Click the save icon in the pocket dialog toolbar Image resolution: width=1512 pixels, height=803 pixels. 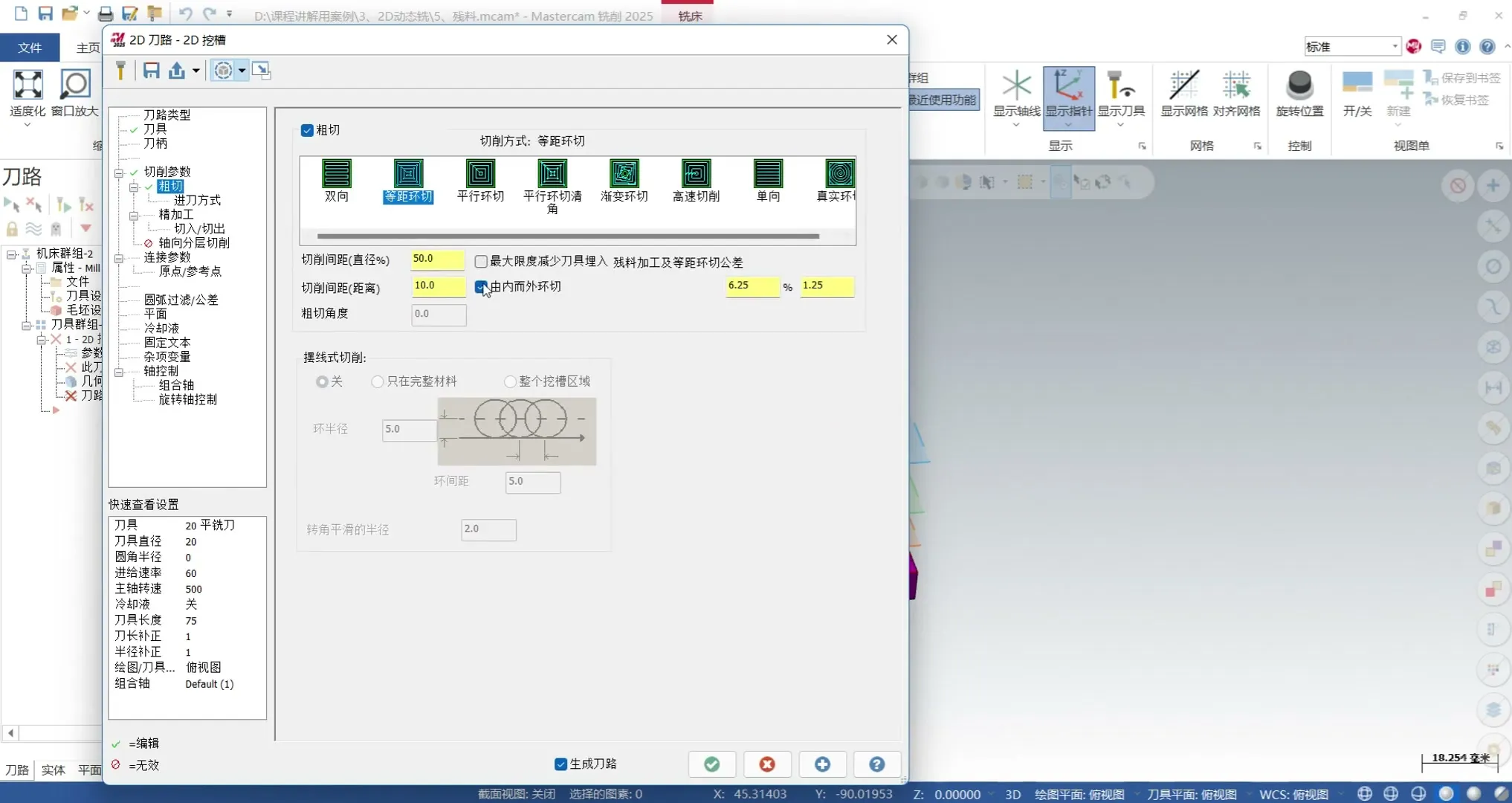click(x=151, y=70)
